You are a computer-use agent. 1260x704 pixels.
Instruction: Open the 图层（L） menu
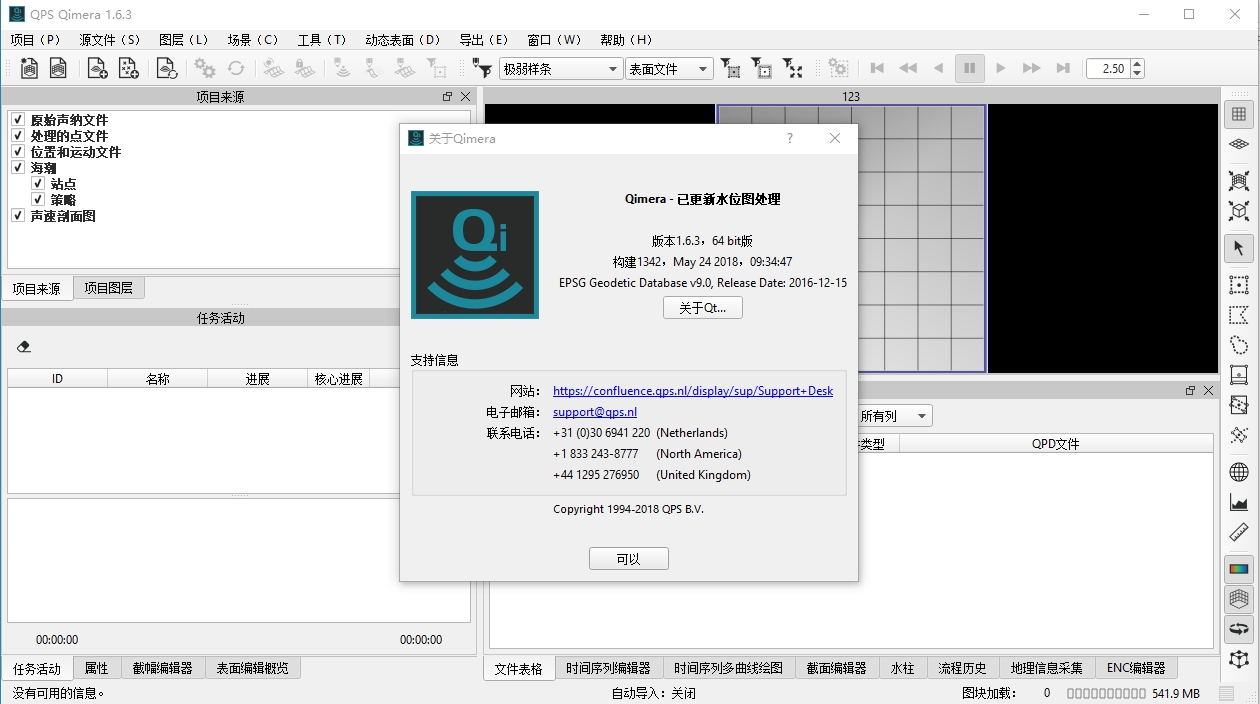coord(184,40)
